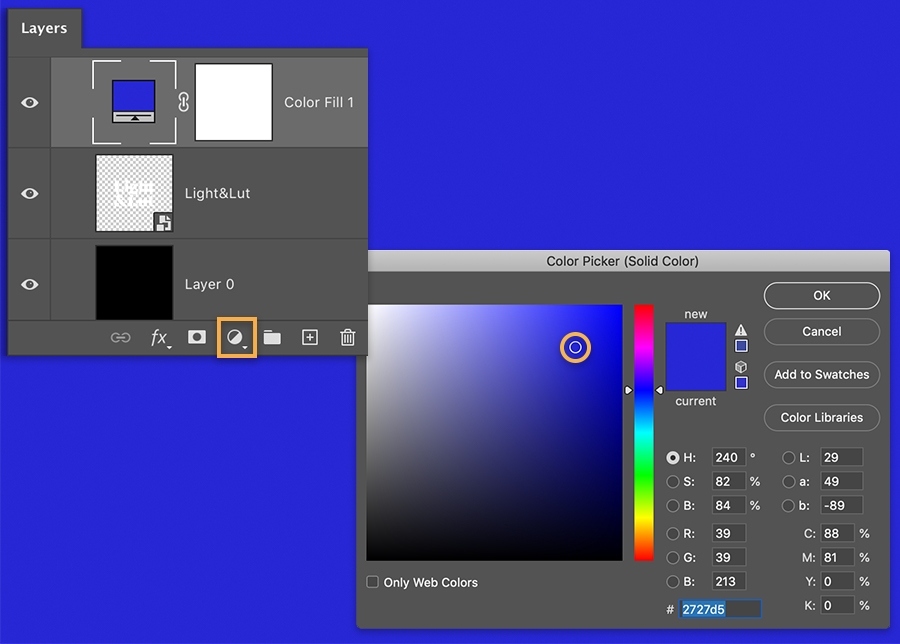The height and width of the screenshot is (644, 900).
Task: Open the layer styles fx icon
Action: (159, 338)
